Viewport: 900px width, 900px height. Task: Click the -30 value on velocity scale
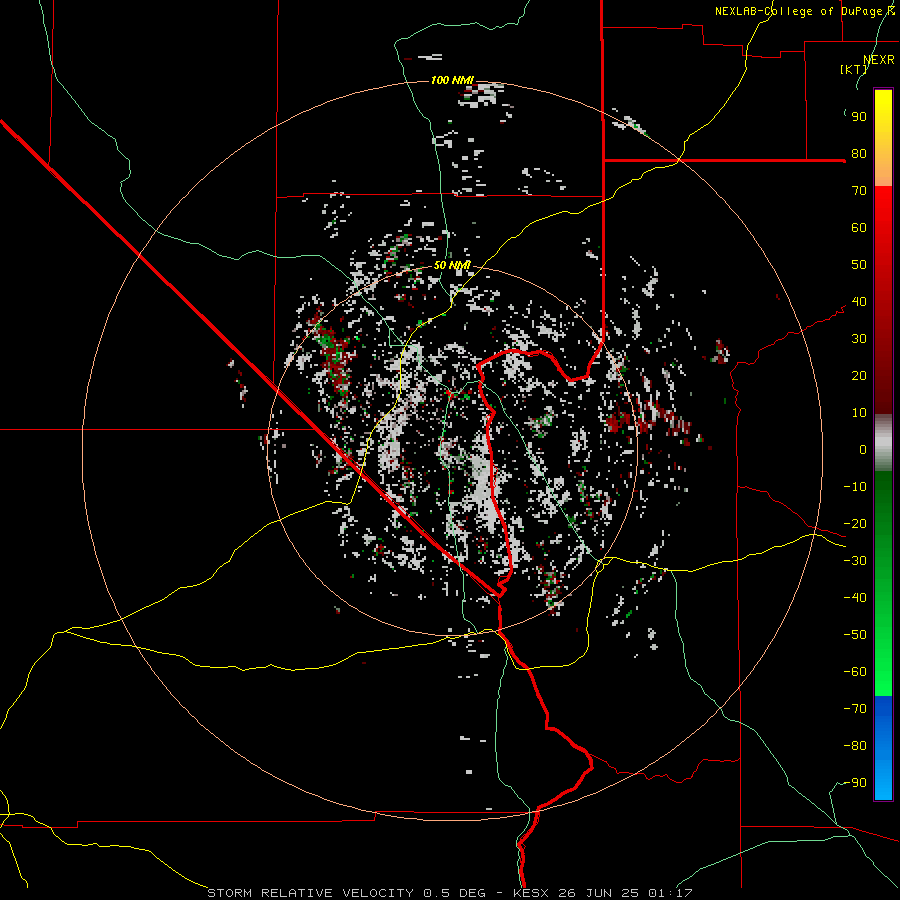point(855,561)
